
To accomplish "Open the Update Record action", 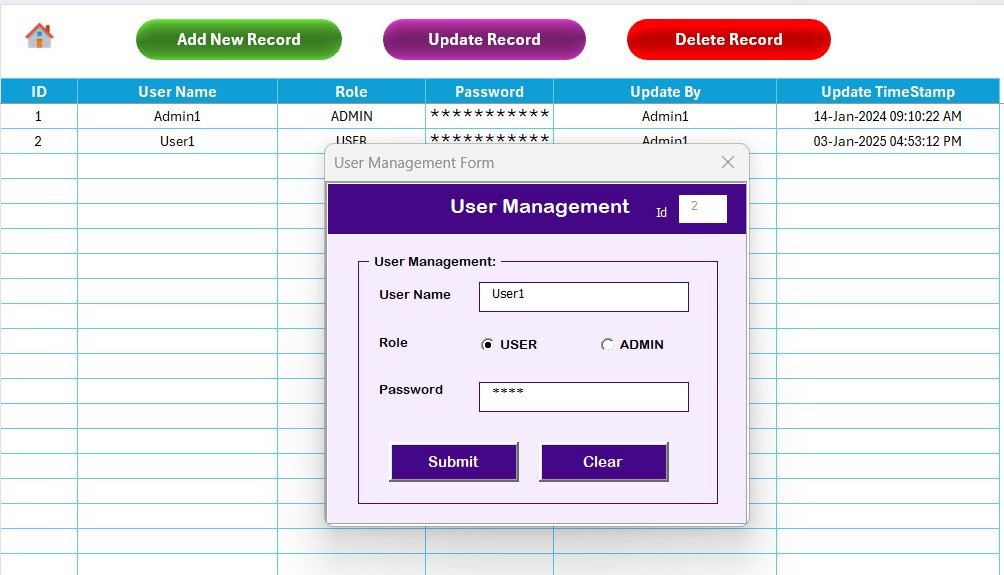I will point(484,40).
